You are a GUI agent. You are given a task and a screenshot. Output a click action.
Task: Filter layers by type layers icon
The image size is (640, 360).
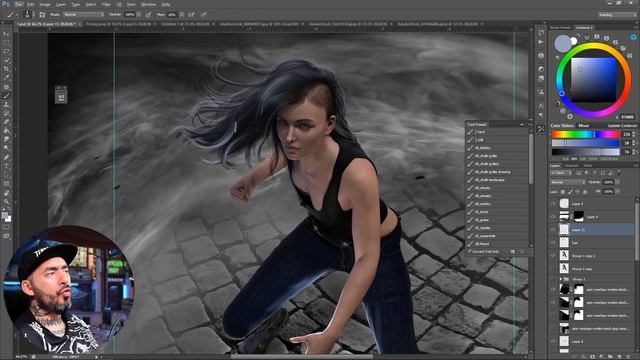click(595, 173)
